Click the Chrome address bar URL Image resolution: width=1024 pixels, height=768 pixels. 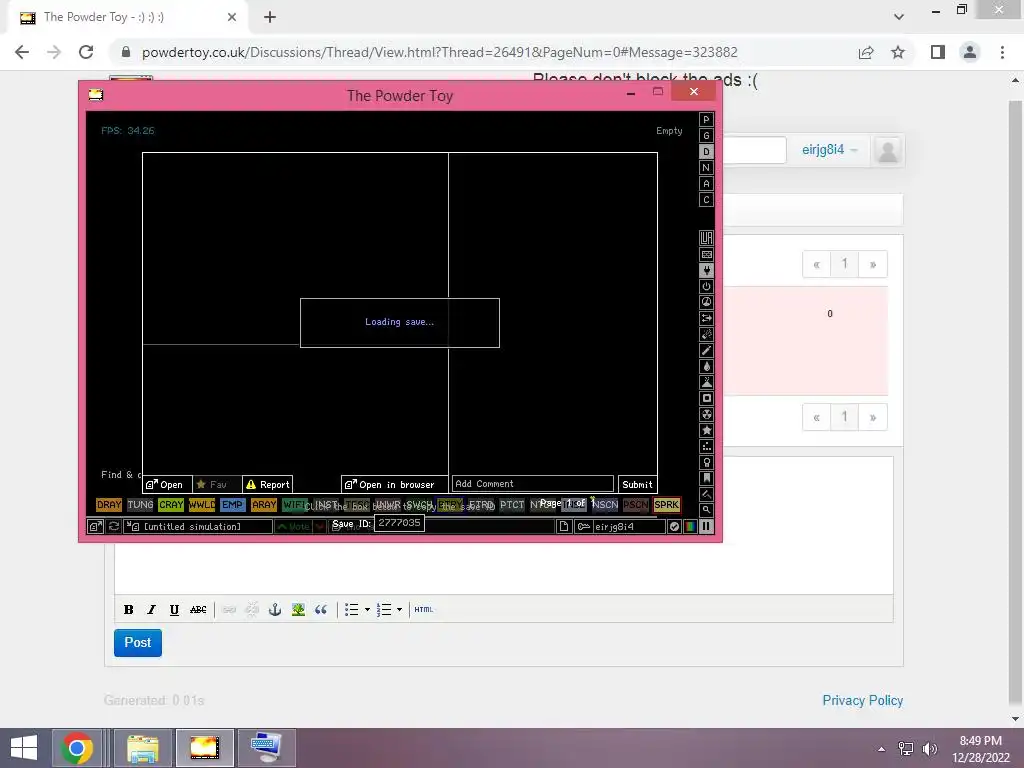pos(440,52)
